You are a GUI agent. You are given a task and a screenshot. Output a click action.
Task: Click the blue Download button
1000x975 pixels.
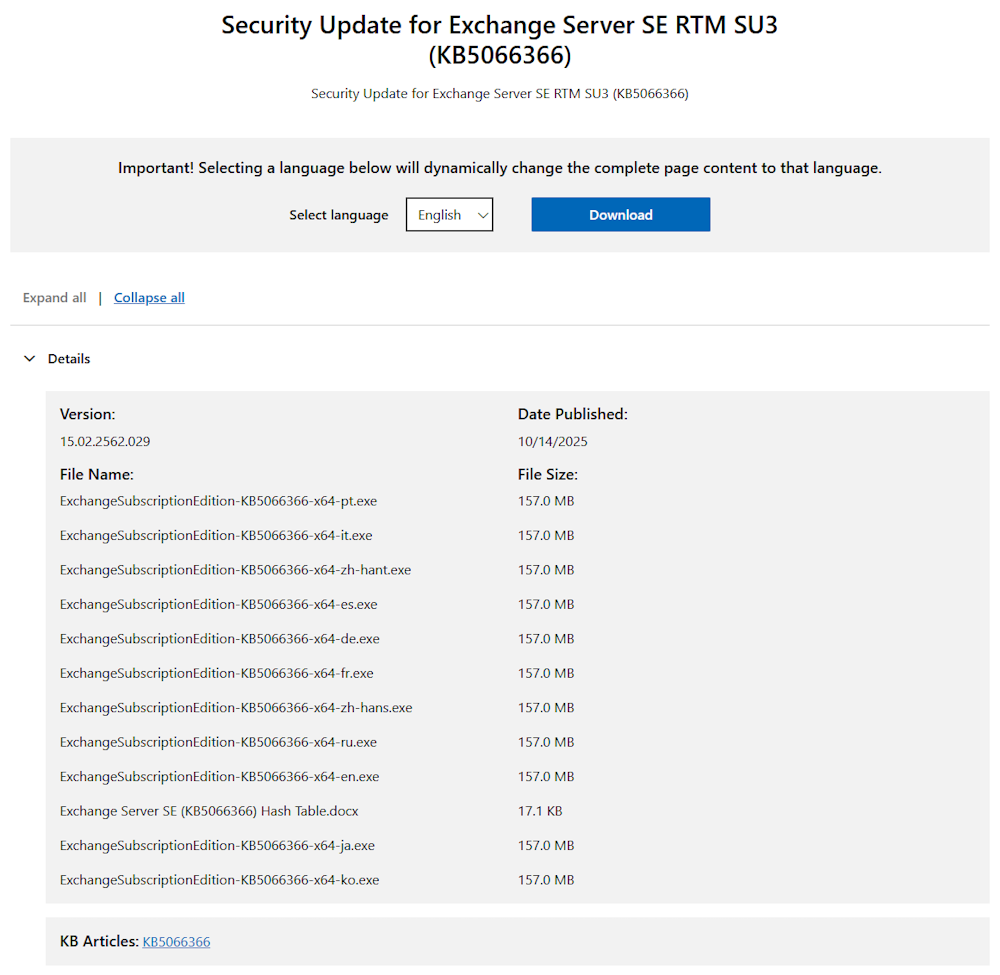pos(620,215)
